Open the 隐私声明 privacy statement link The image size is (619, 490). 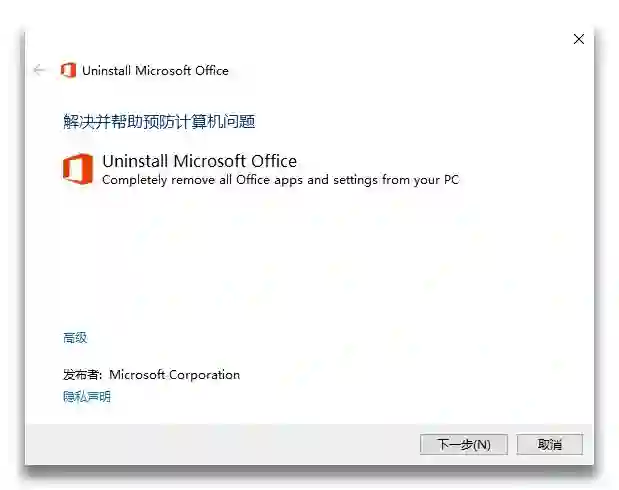tap(87, 396)
